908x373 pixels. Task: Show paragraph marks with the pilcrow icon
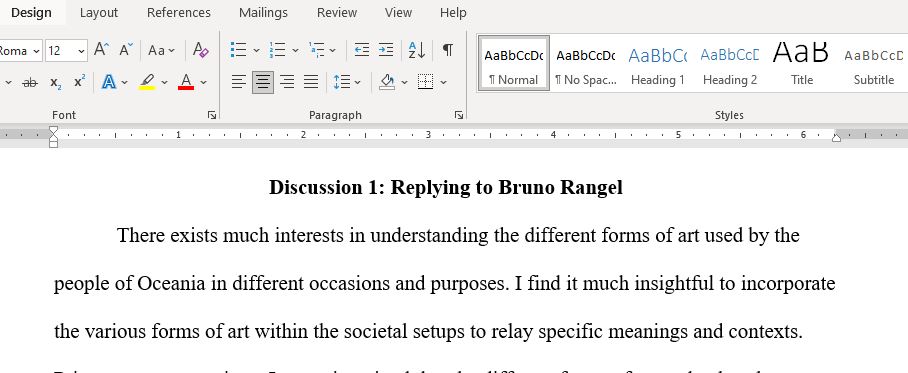pyautogui.click(x=448, y=50)
